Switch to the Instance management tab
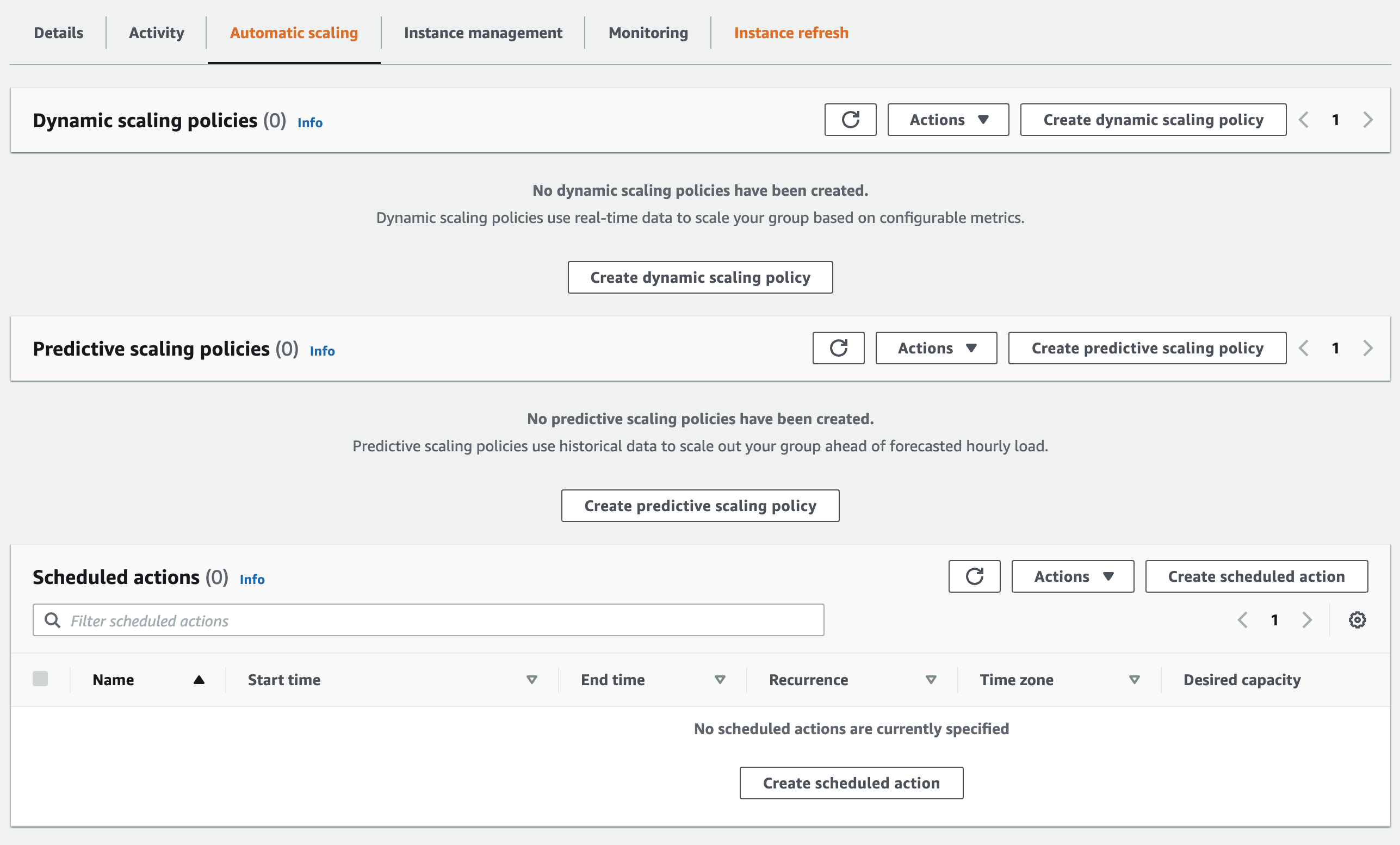The image size is (1400, 845). [x=482, y=33]
